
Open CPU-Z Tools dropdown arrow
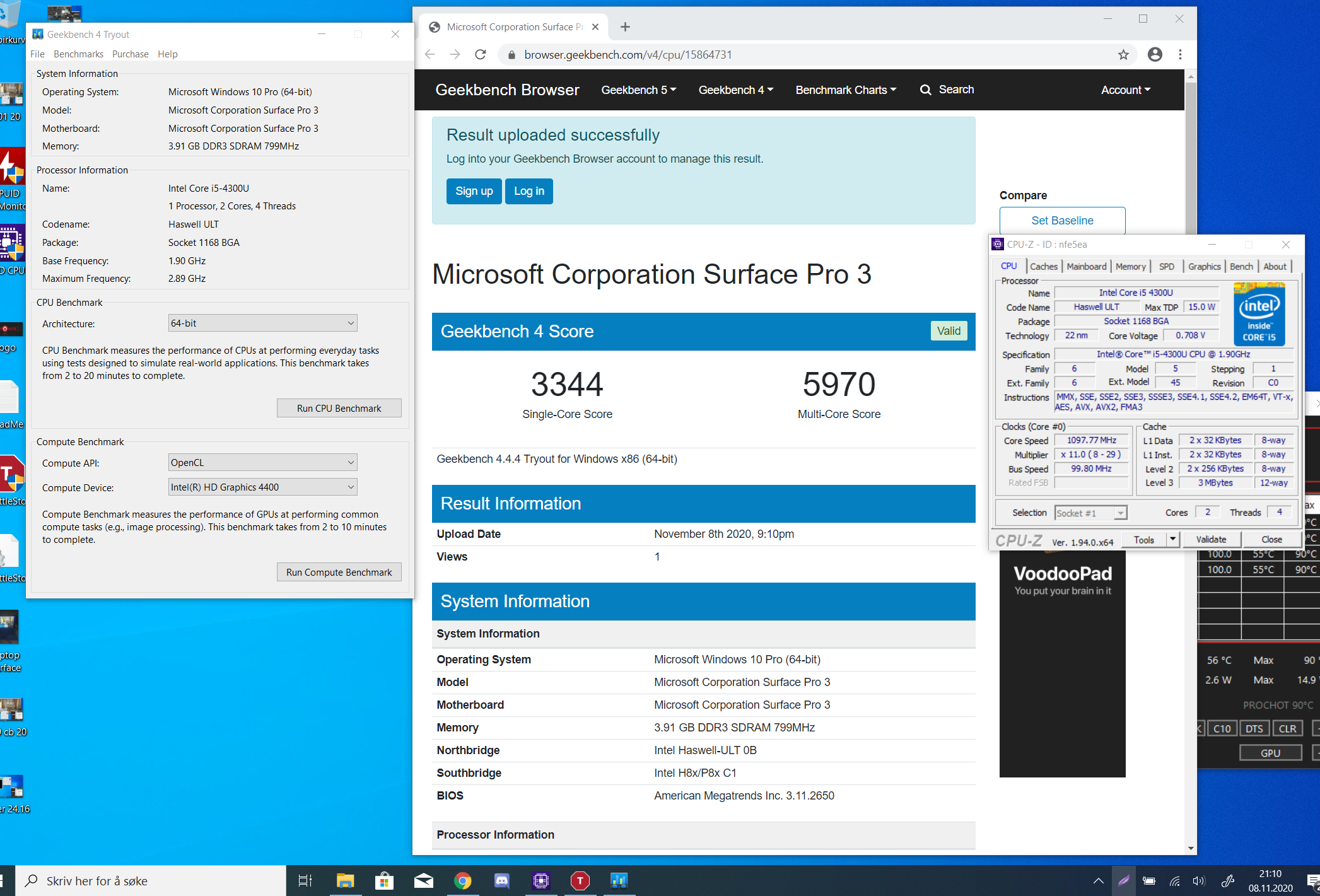pos(1172,539)
